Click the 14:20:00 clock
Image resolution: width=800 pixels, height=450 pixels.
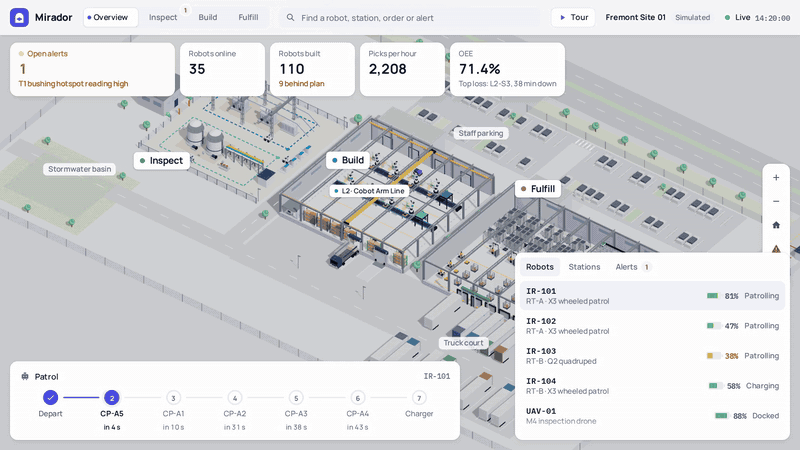tap(772, 18)
